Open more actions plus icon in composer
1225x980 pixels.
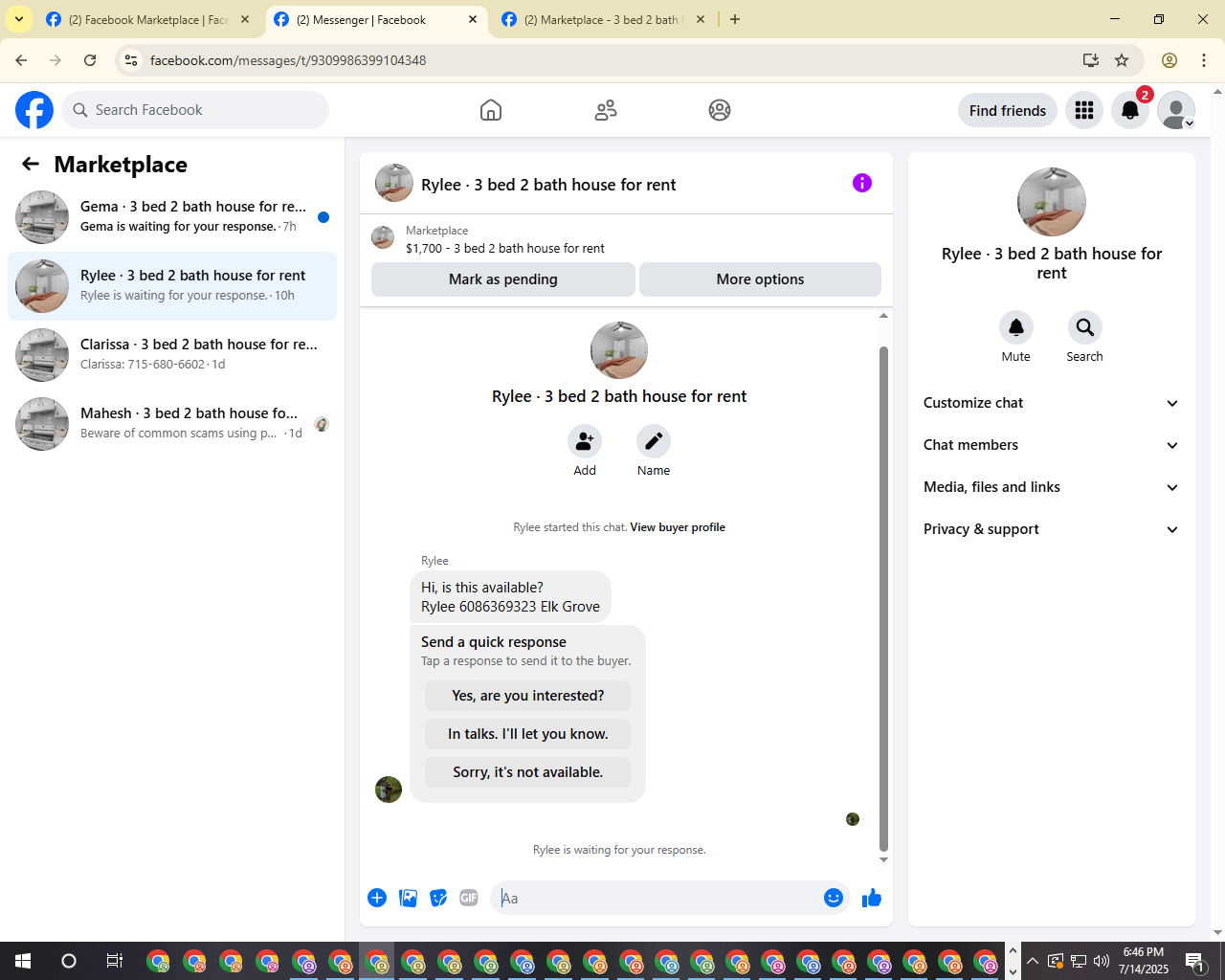(377, 898)
